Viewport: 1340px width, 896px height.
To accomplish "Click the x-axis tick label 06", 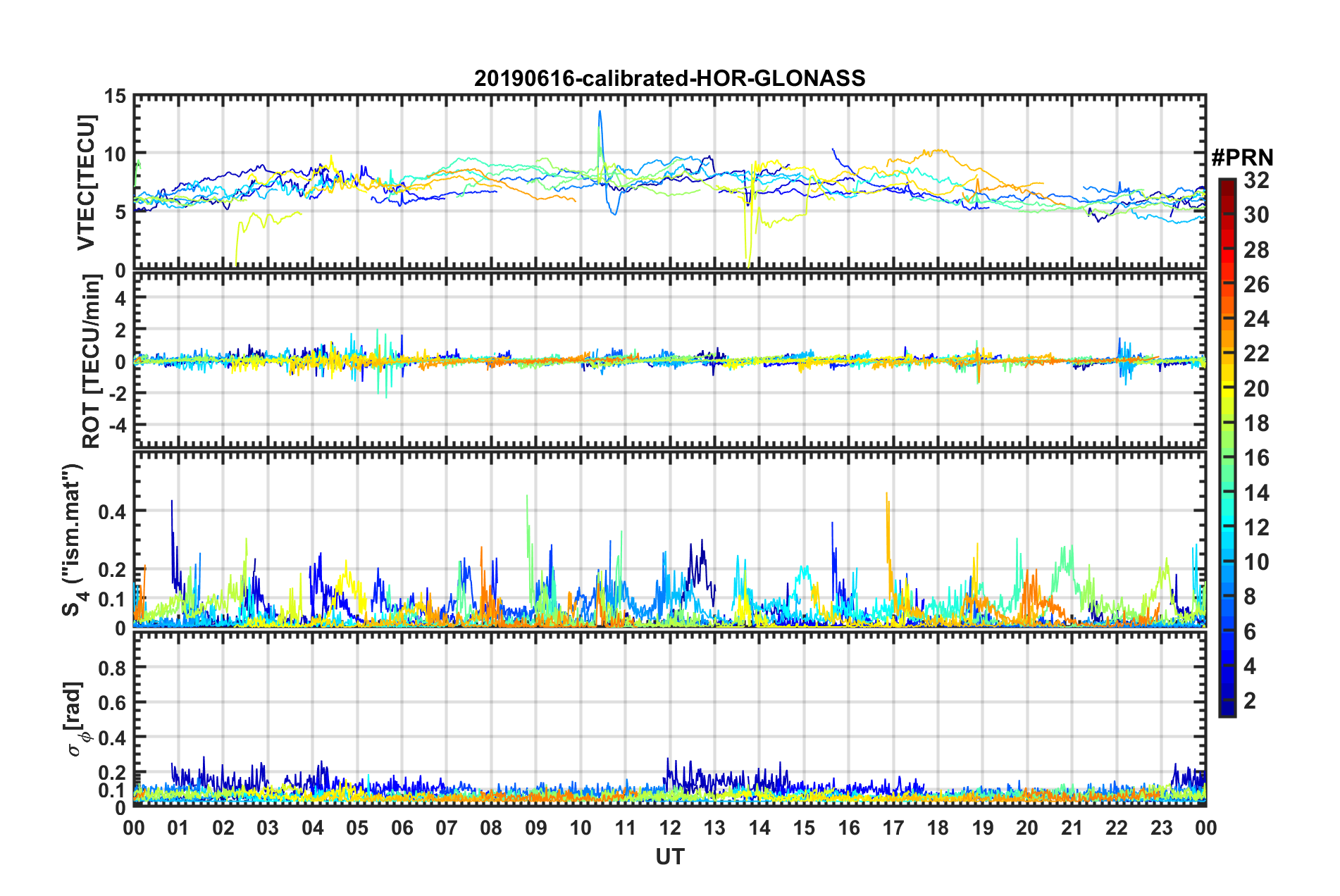I will coord(402,828).
